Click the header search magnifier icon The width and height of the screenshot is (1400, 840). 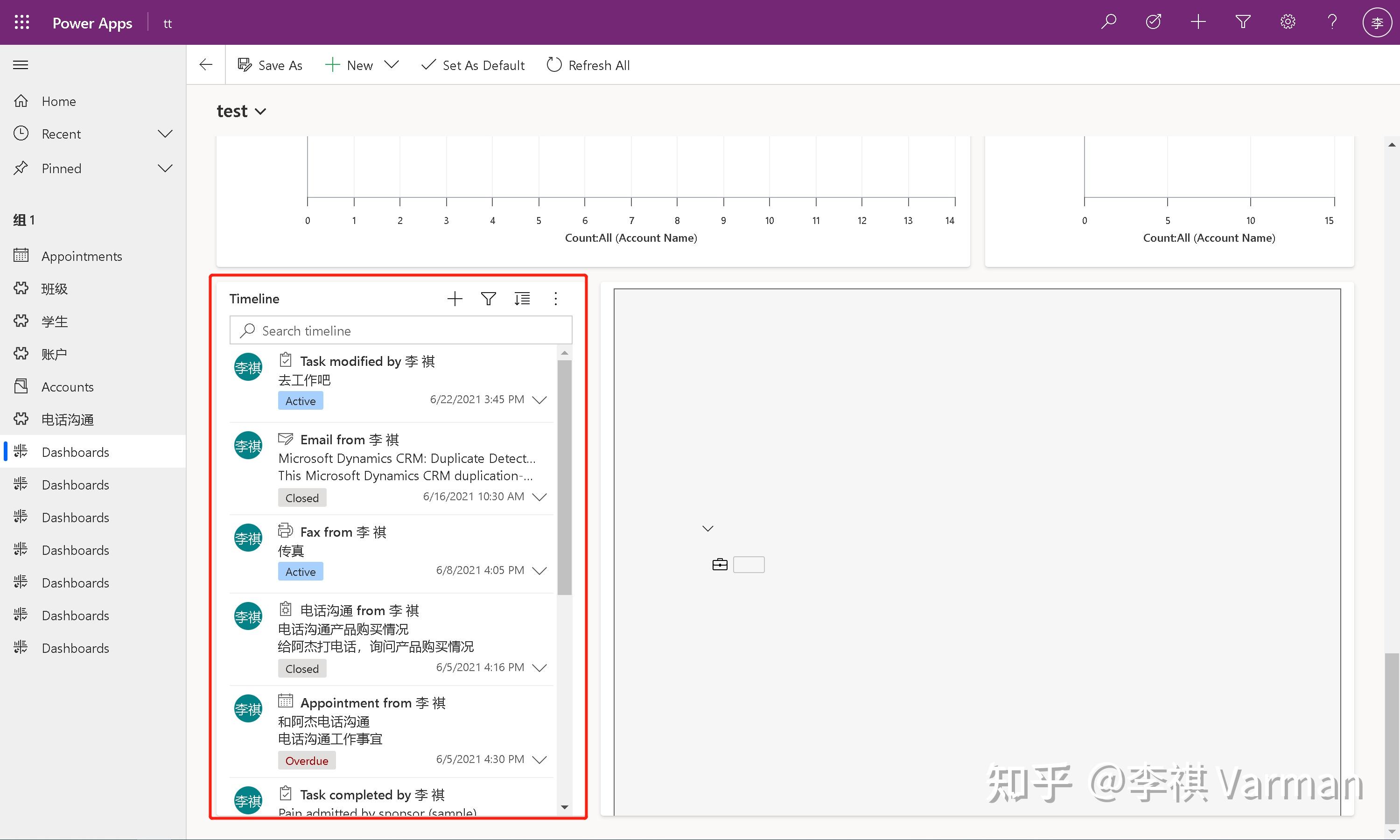pos(1108,22)
